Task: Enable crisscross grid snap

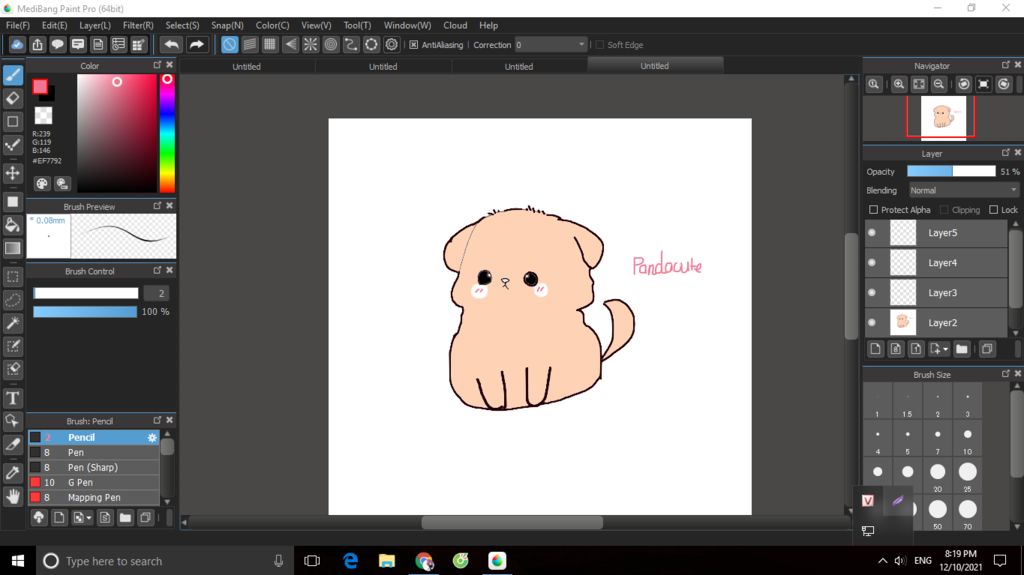Action: (270, 44)
